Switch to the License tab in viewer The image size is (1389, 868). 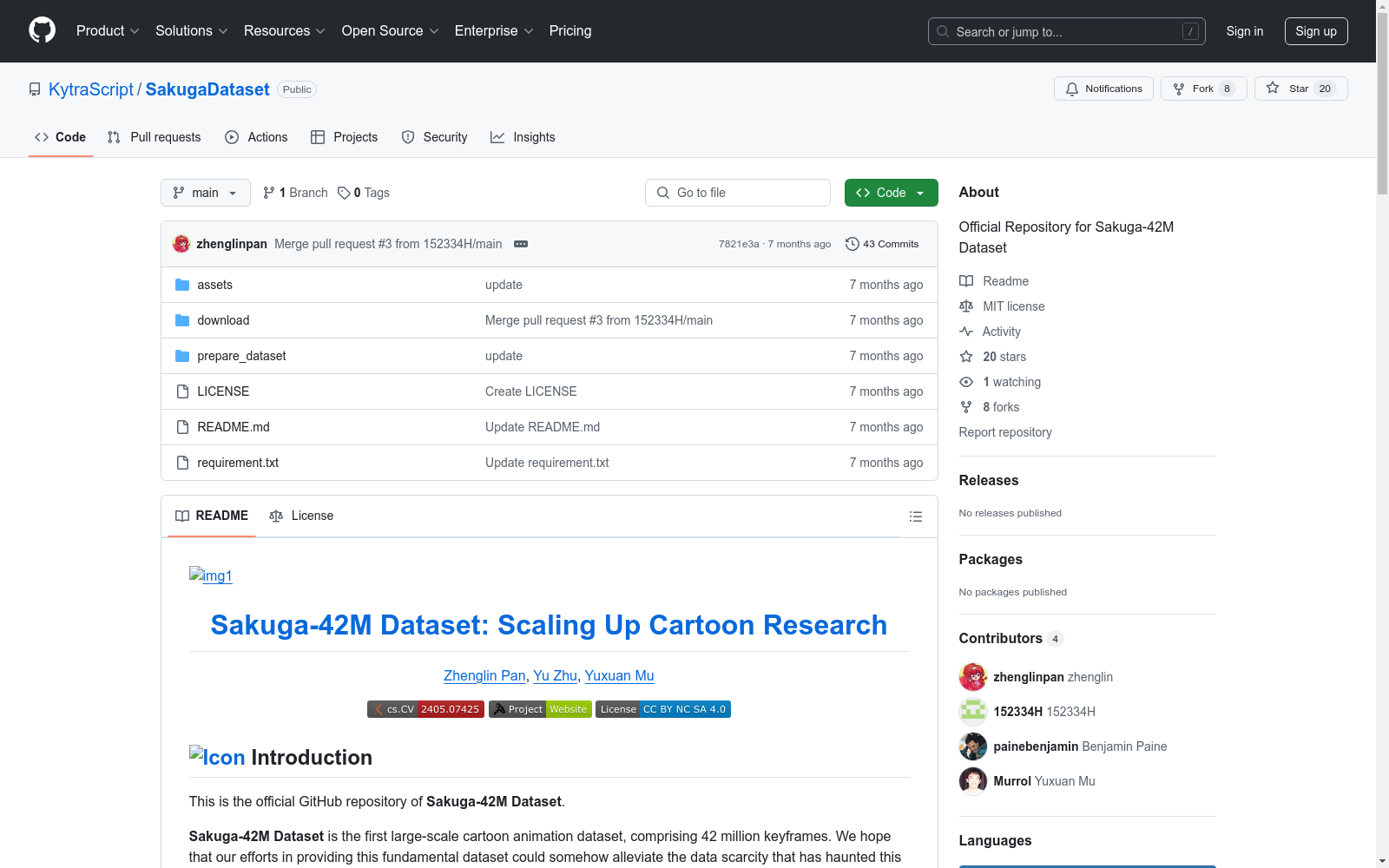click(x=301, y=516)
